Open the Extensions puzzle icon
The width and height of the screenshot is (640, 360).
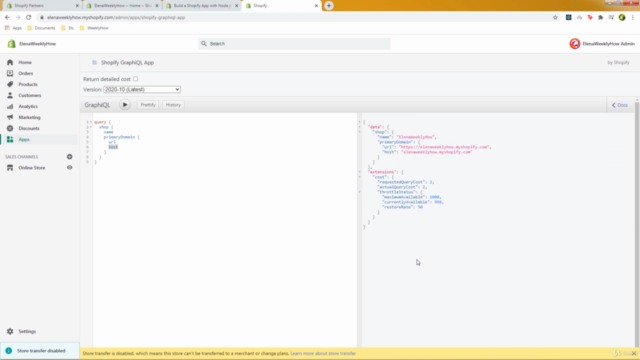coord(600,18)
